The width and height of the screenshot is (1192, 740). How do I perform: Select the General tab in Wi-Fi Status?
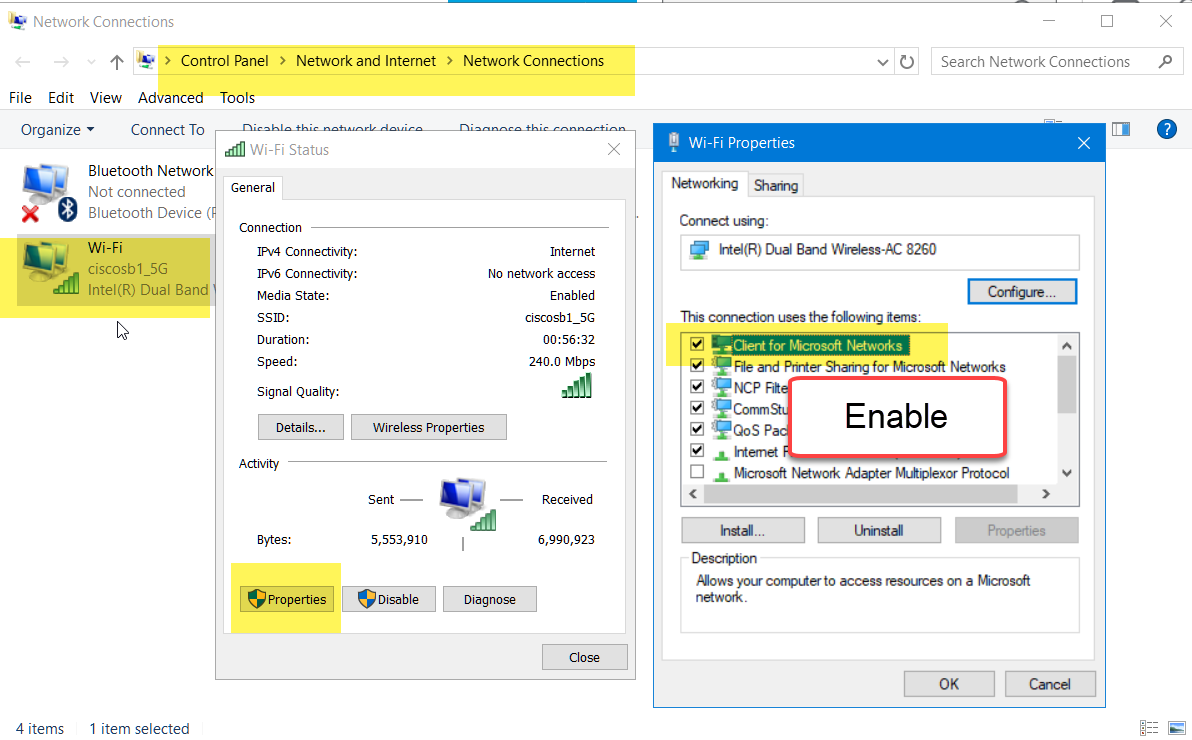(x=253, y=187)
